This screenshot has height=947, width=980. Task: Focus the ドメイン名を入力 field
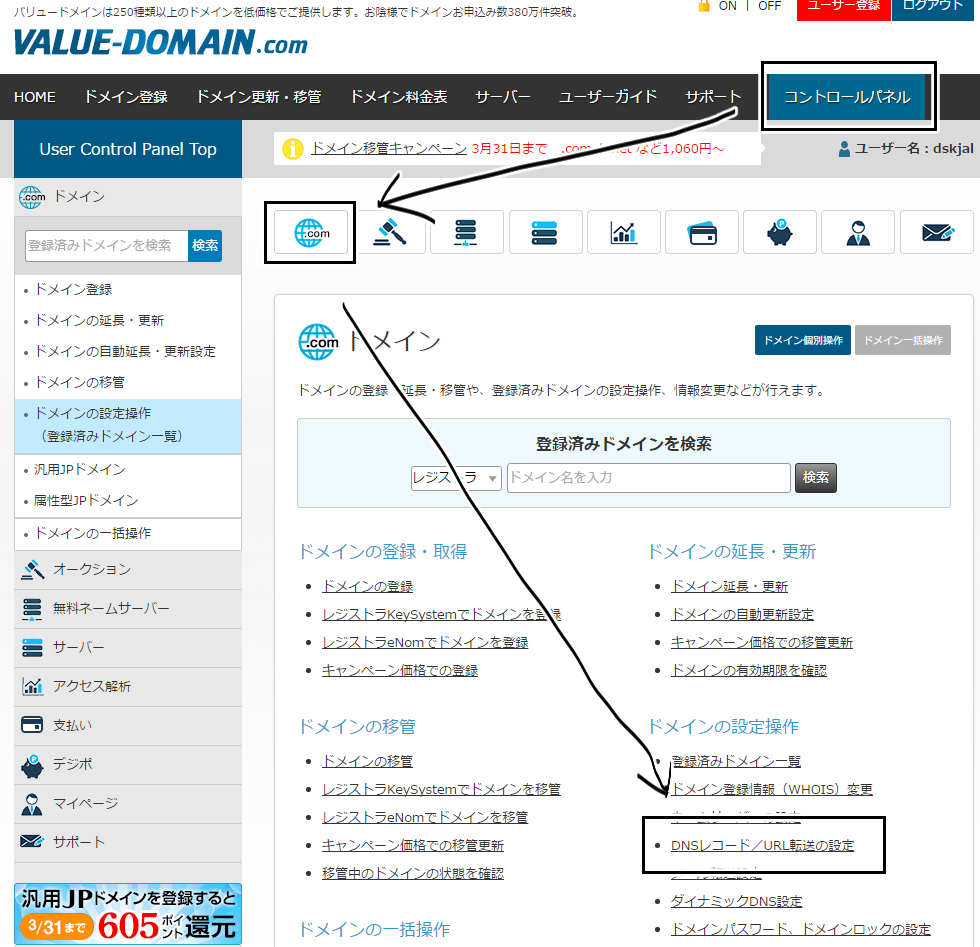point(649,478)
